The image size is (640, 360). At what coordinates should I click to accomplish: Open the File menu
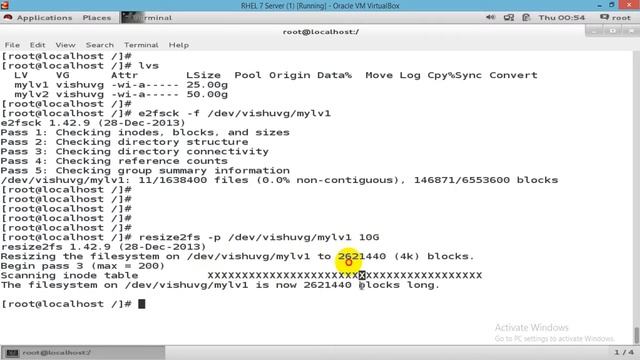[x=12, y=45]
